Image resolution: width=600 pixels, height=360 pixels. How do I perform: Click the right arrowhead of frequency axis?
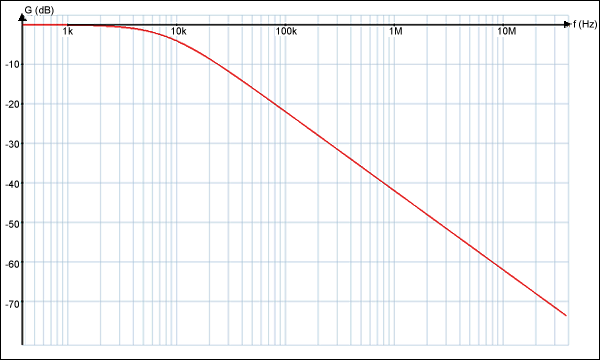[x=567, y=24]
